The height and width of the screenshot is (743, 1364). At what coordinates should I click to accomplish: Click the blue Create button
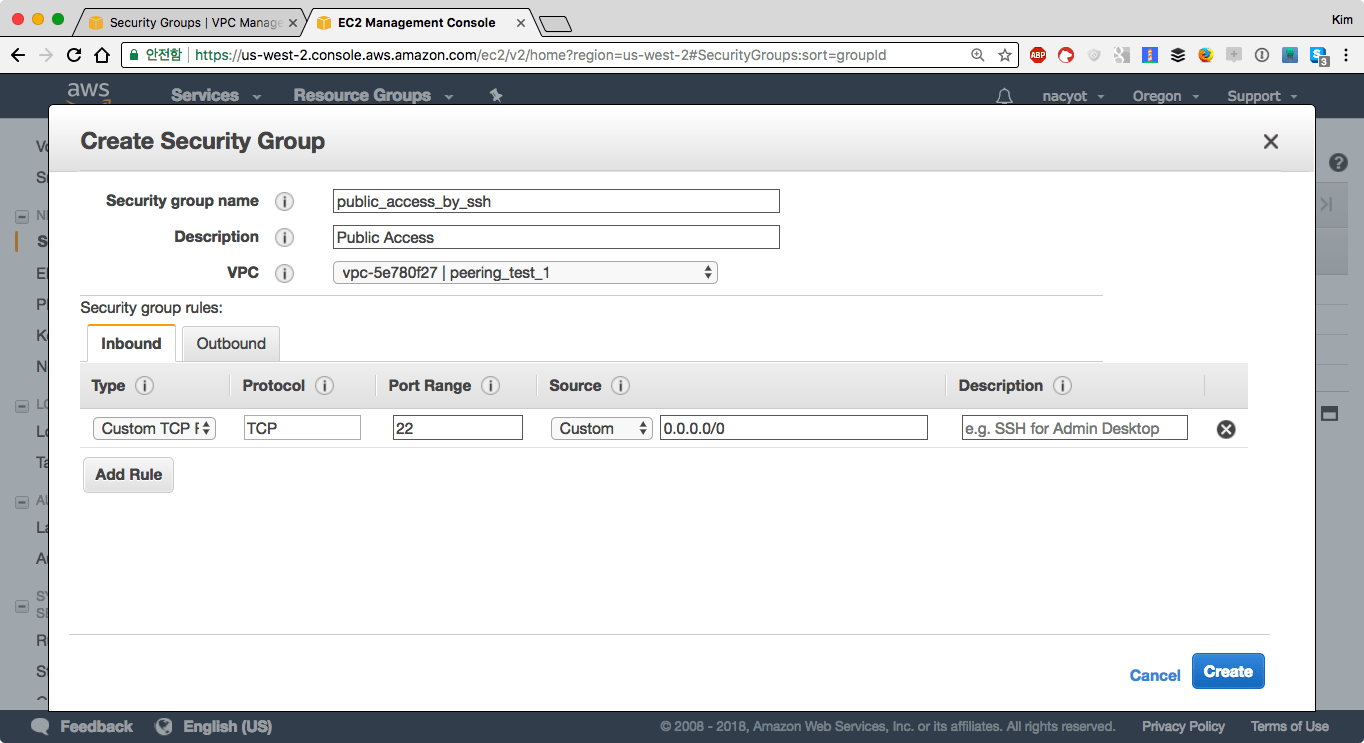1228,672
